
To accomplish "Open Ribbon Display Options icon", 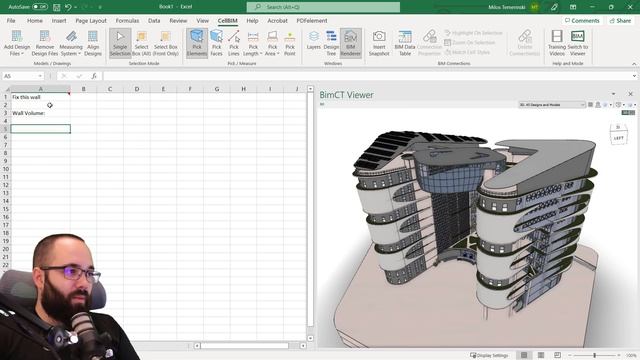I will tap(573, 7).
